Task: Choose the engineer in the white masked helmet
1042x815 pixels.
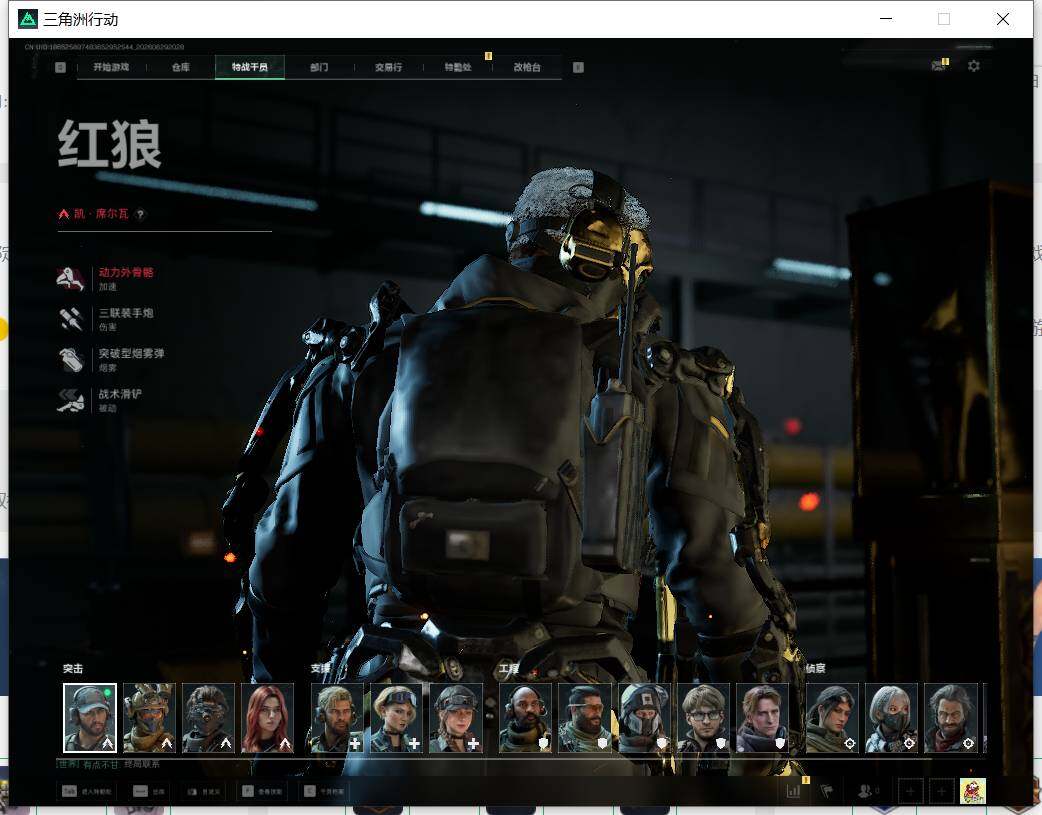Action: tap(644, 718)
